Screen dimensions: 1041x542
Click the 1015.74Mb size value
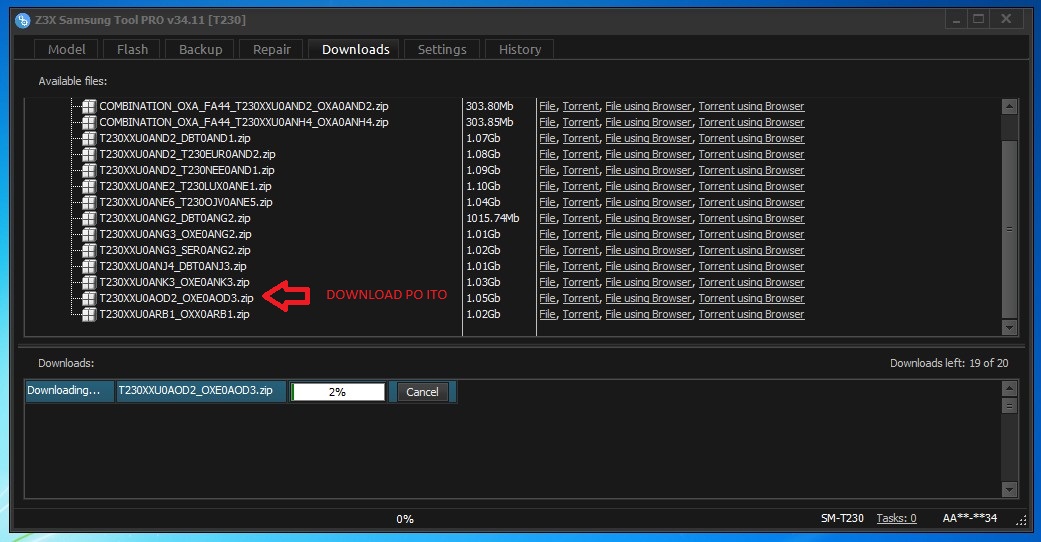(x=493, y=218)
